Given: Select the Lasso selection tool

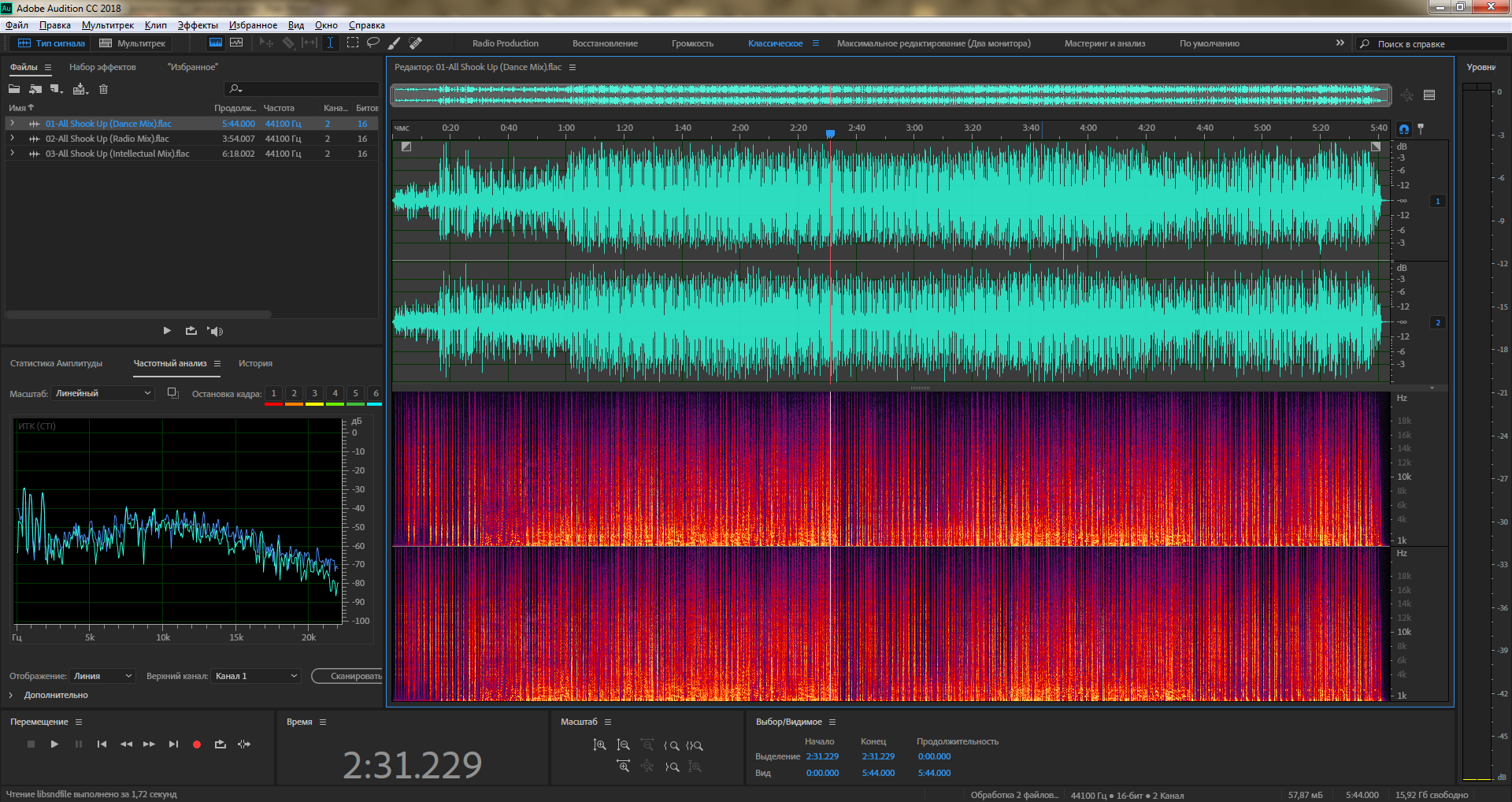Looking at the screenshot, I should 373,43.
